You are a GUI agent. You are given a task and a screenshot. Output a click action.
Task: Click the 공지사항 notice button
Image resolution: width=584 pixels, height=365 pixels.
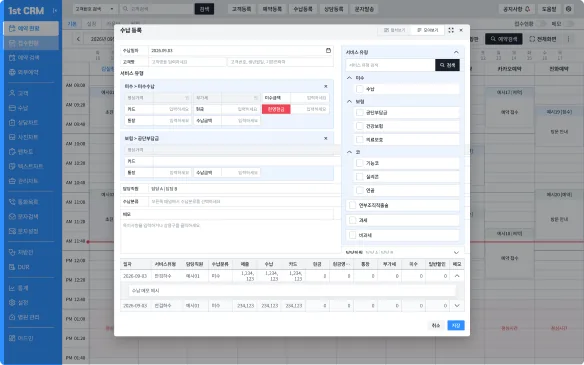pos(516,9)
